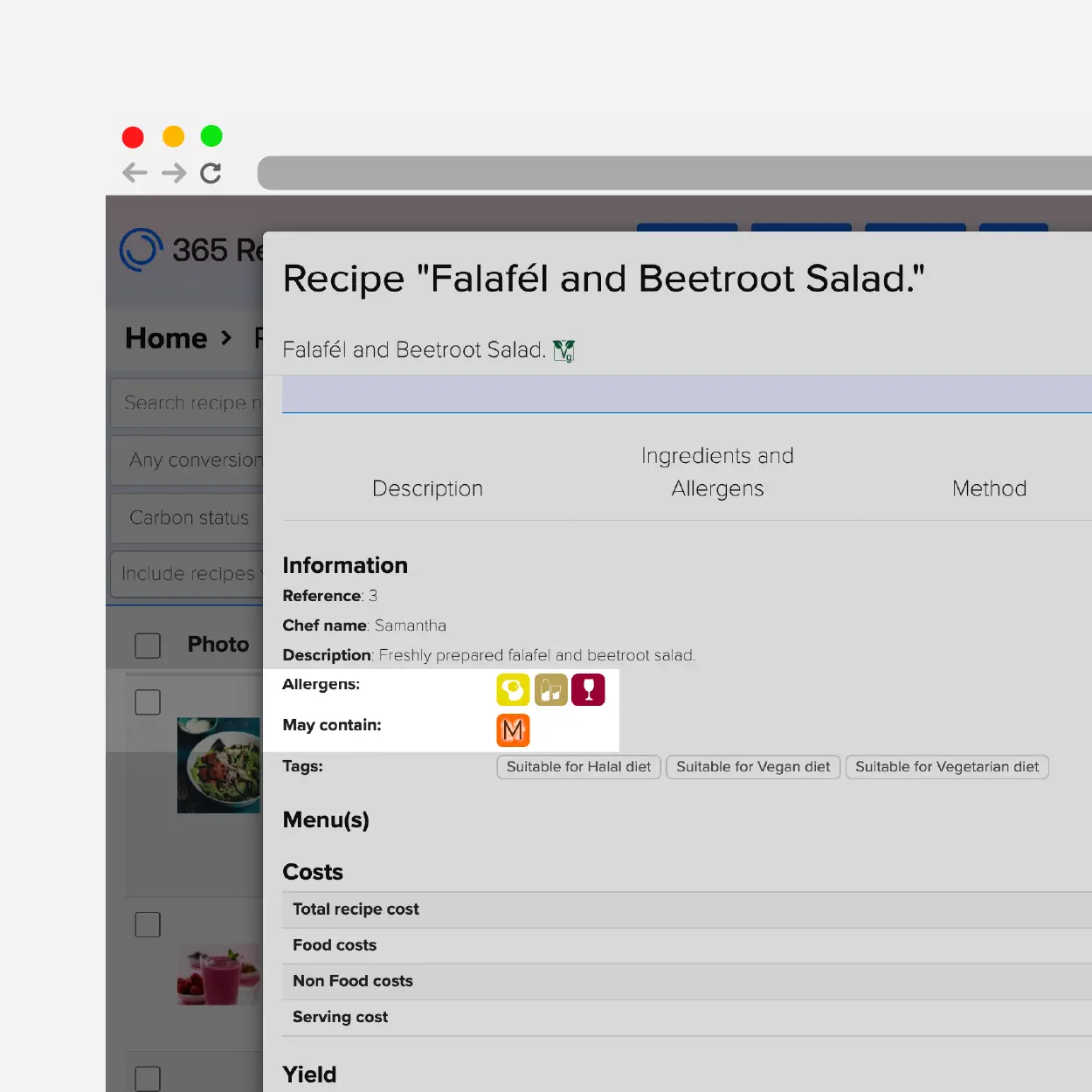Click the recipe description text line
This screenshot has width=1092, height=1092.
(x=489, y=655)
